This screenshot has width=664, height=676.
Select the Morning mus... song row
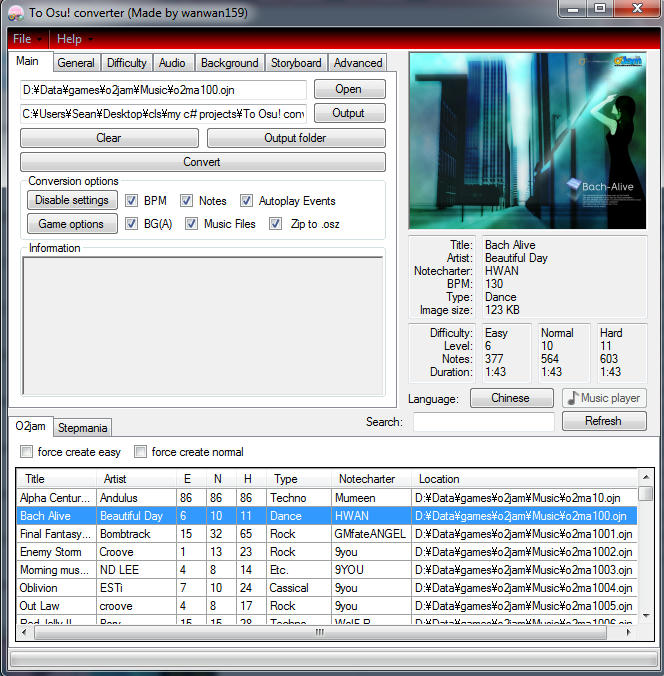327,570
